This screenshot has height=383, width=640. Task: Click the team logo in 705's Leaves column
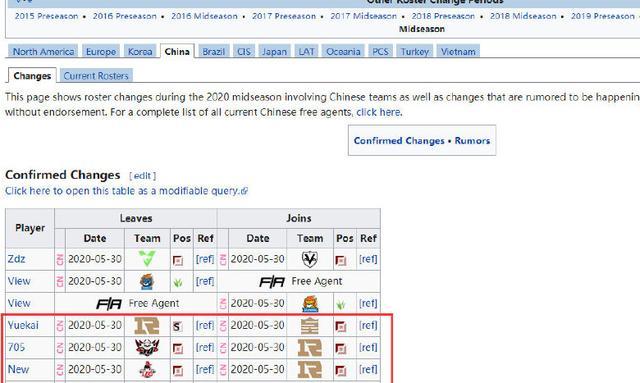coord(147,347)
